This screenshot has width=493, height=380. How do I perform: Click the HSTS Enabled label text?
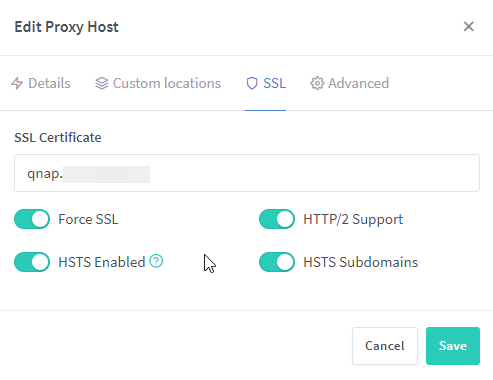(102, 262)
